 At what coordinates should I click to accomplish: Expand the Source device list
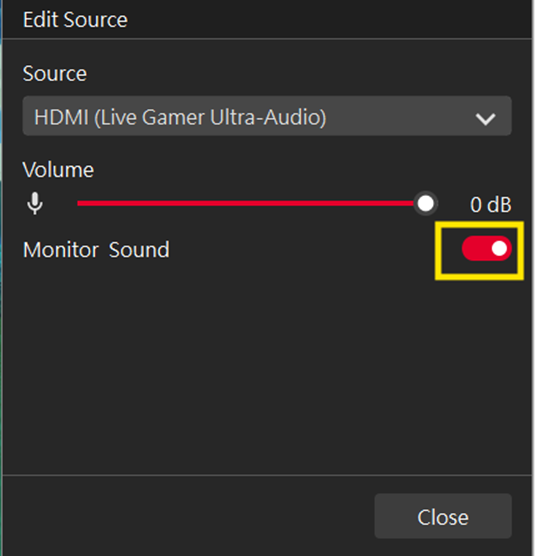point(267,116)
